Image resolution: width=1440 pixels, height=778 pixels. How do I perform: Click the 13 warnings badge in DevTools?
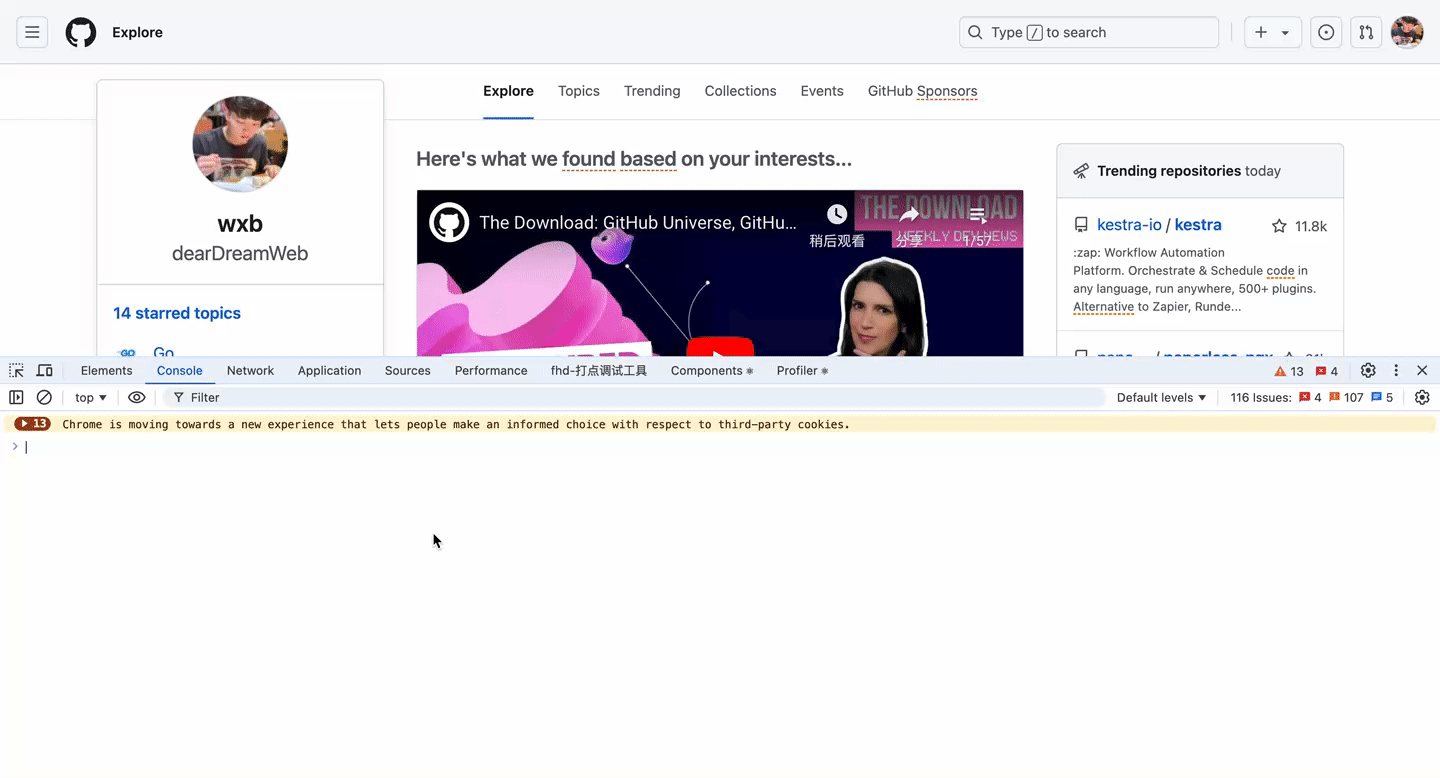point(1289,371)
